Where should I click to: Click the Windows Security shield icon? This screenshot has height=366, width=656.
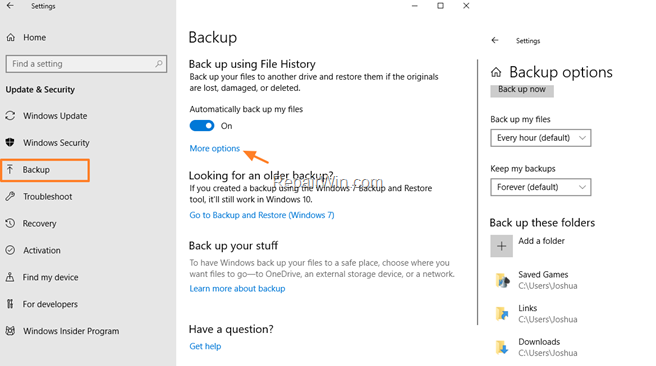coord(10,143)
